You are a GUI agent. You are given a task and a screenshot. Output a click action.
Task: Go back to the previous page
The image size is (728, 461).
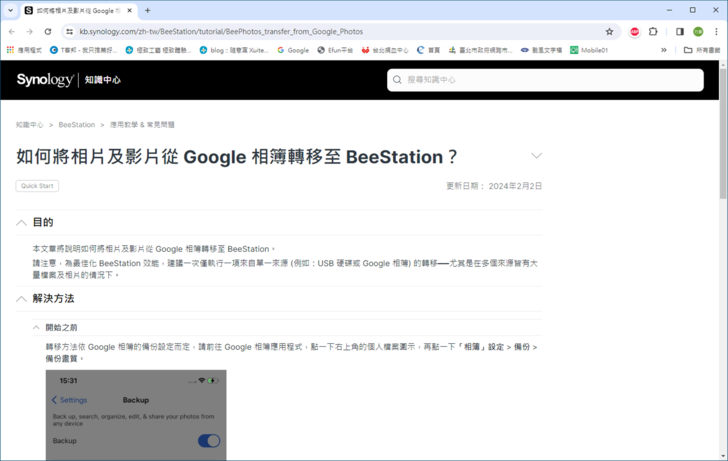(x=12, y=32)
